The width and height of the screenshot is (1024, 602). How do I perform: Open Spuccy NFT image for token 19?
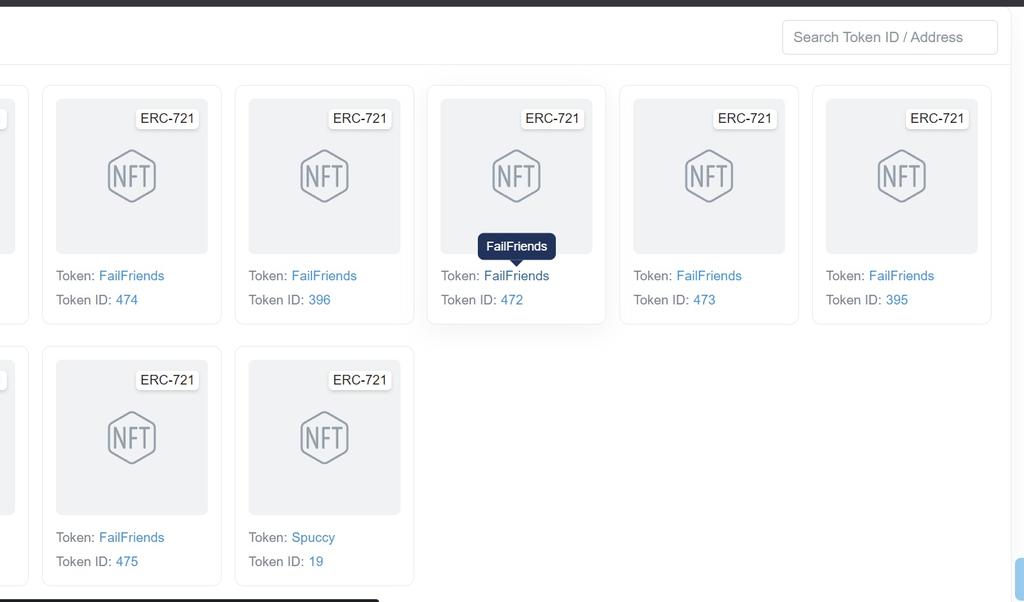325,437
